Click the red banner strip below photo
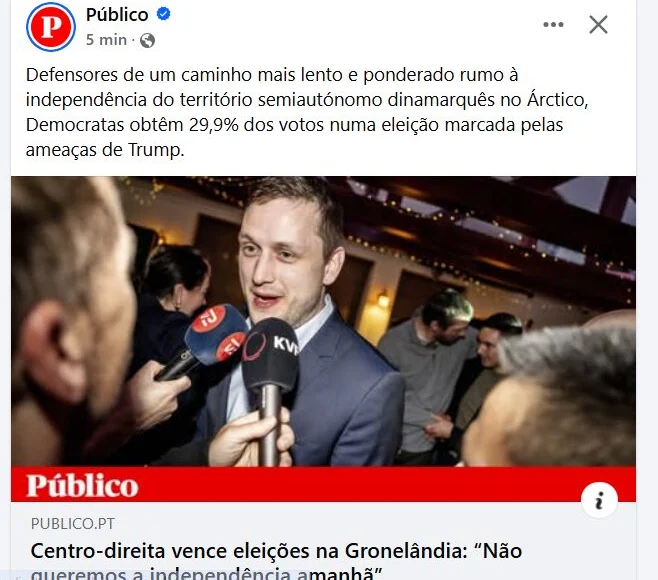658x580 pixels. (x=323, y=484)
